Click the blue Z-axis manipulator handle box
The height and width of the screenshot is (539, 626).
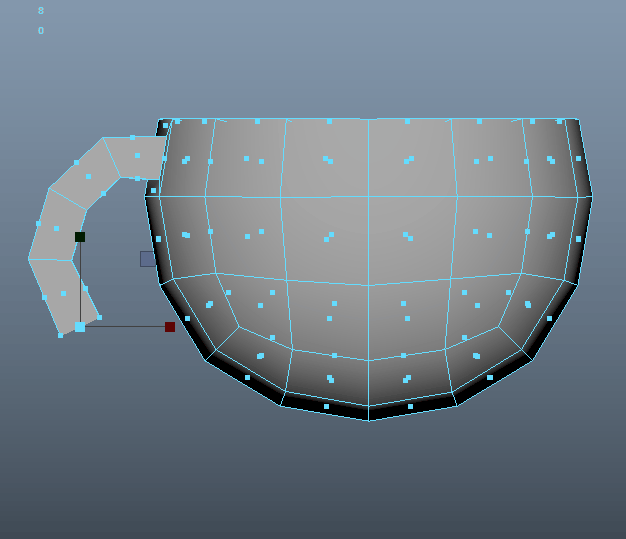point(147,259)
